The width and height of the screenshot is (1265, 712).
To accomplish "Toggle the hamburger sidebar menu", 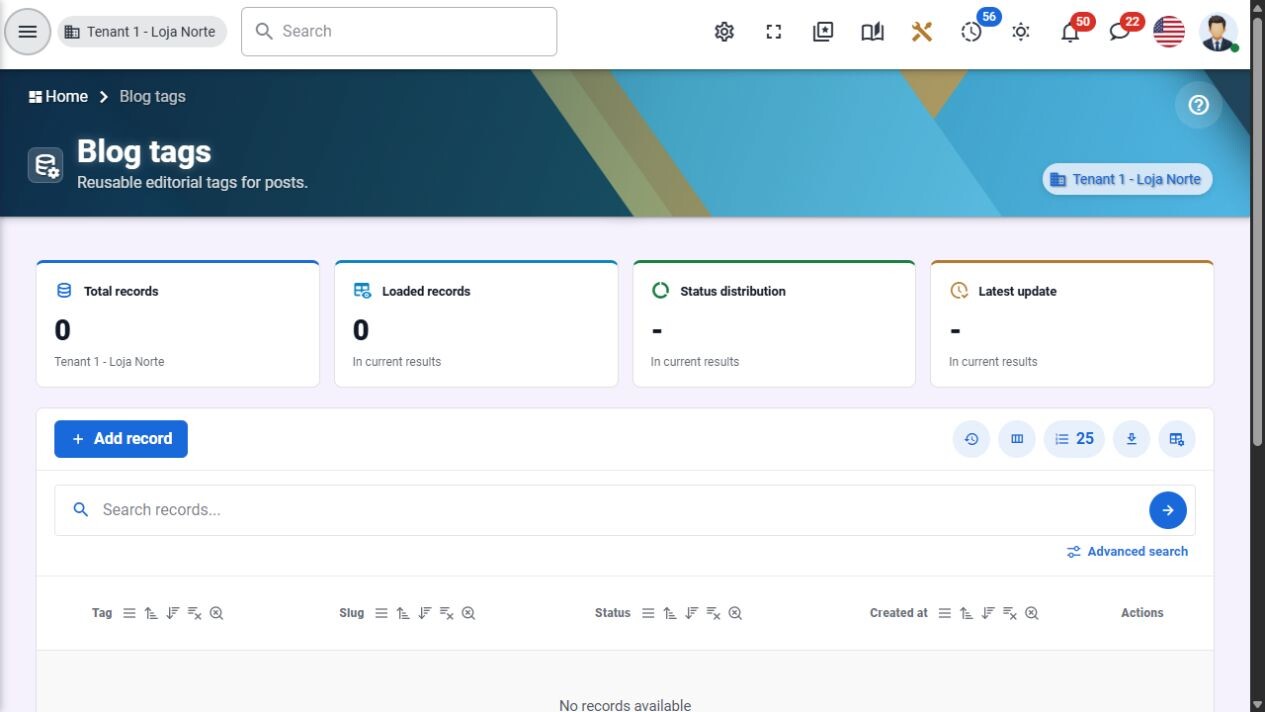I will pyautogui.click(x=28, y=32).
